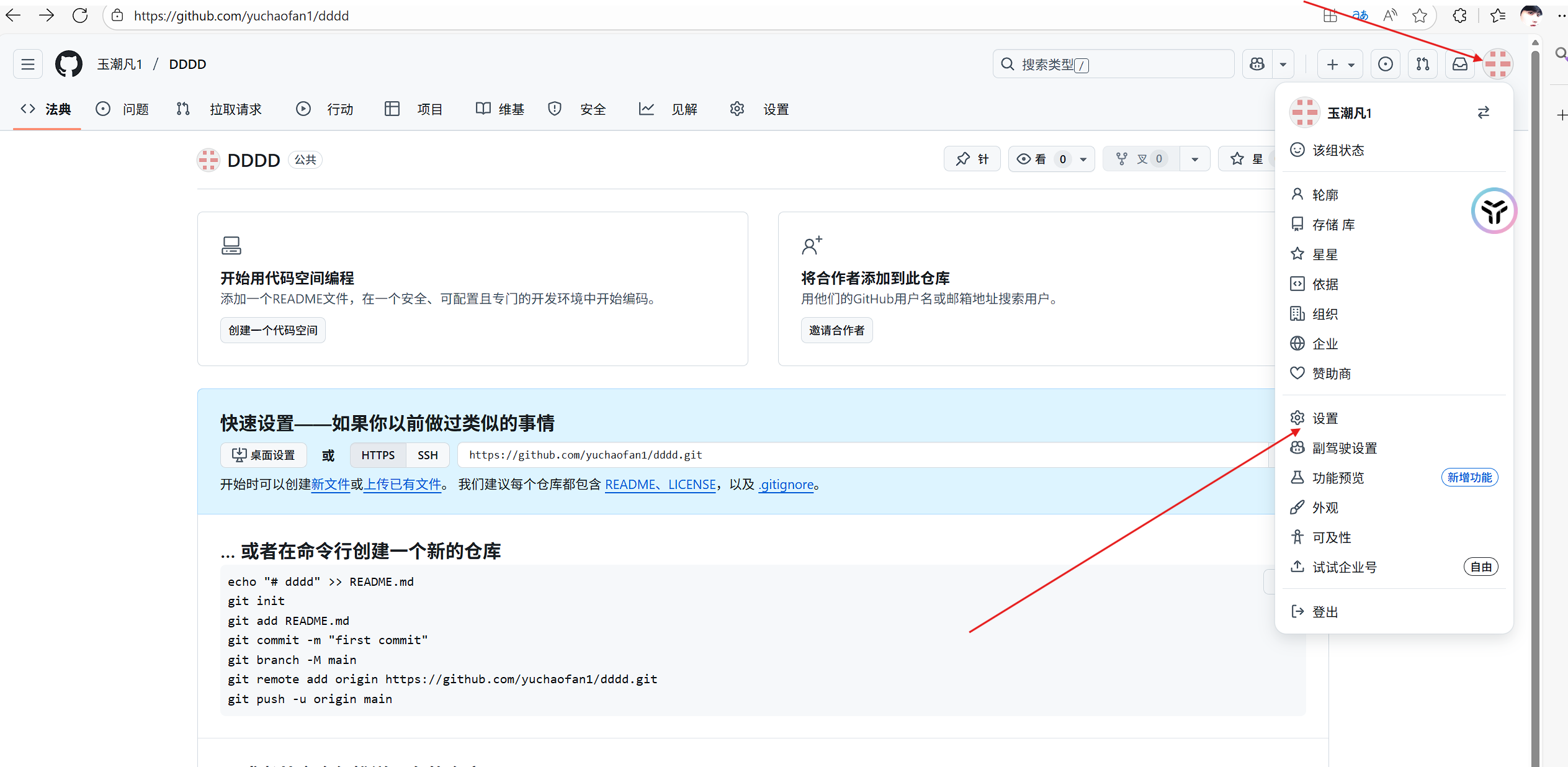
Task: Select 设置 in the profile menu
Action: point(1325,418)
